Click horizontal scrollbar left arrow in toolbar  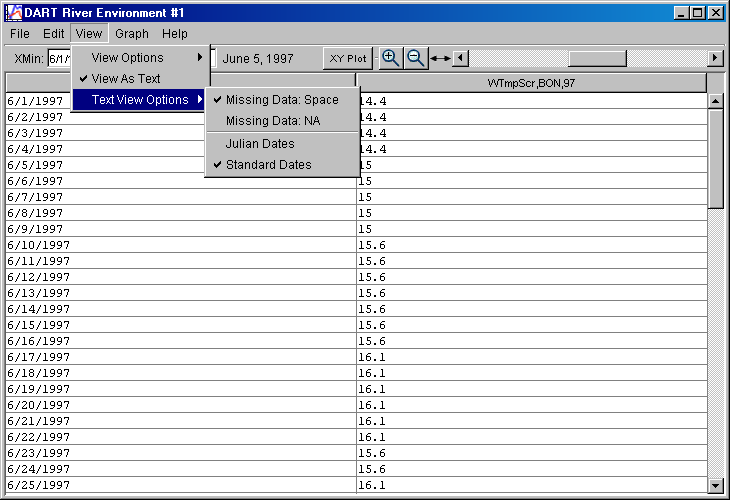(460, 59)
